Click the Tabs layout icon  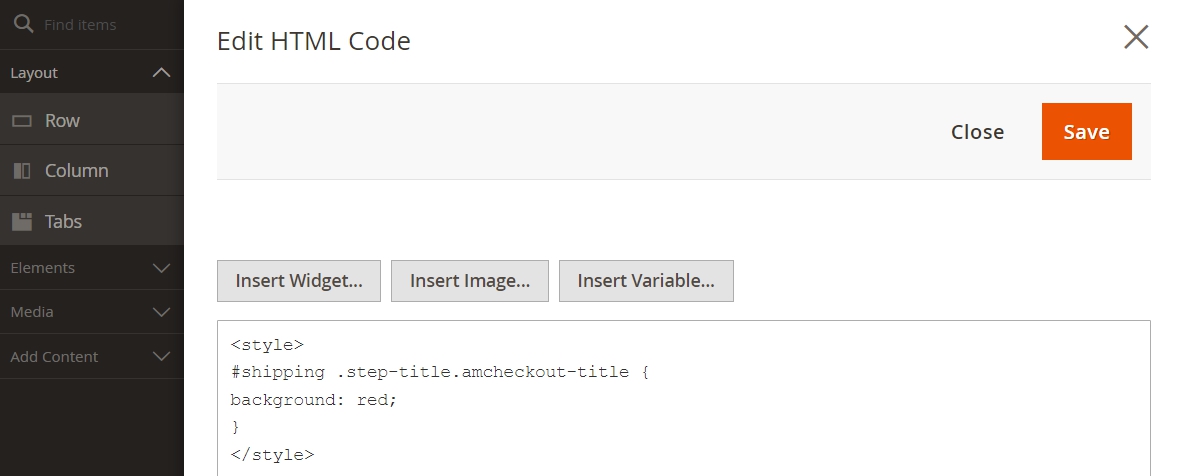pos(22,221)
